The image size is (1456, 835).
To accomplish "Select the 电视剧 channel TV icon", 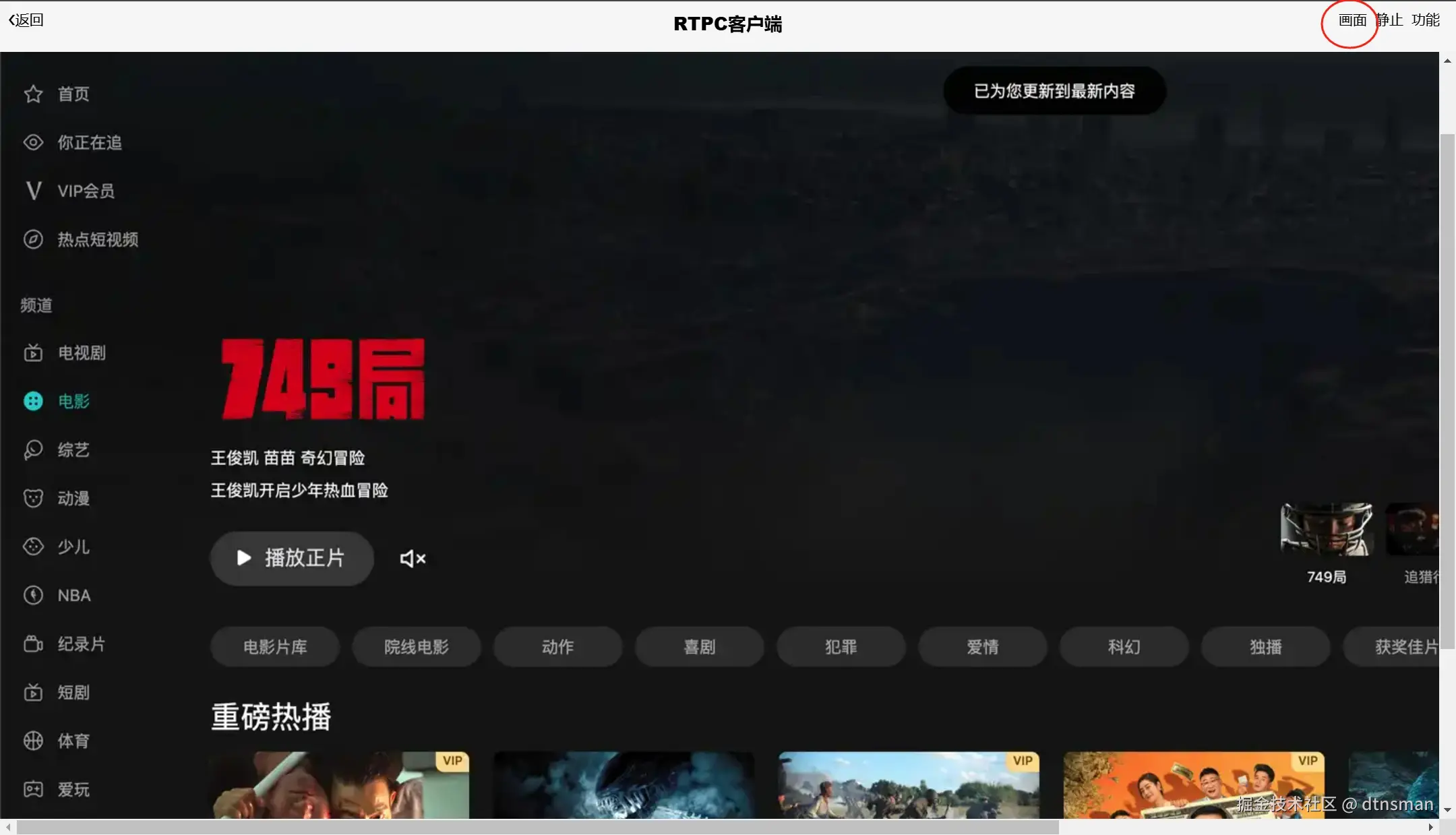I will pyautogui.click(x=33, y=352).
